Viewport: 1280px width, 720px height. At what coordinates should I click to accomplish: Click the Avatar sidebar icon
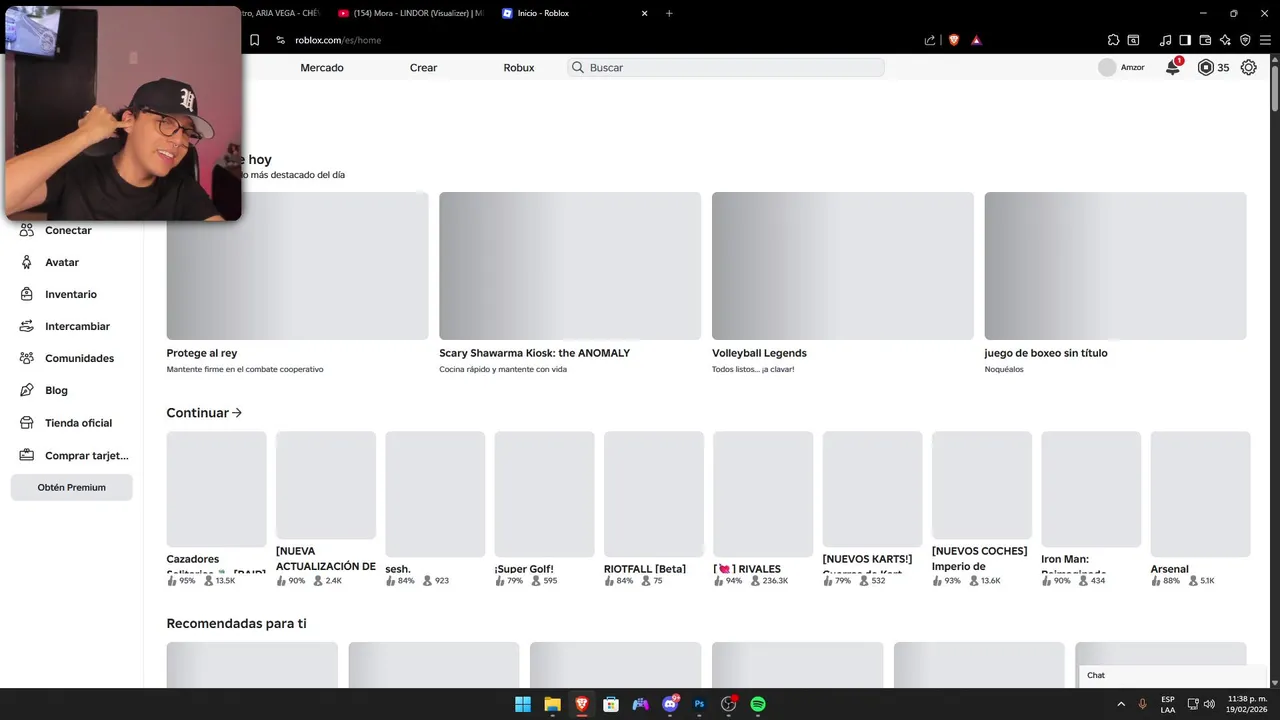[27, 262]
